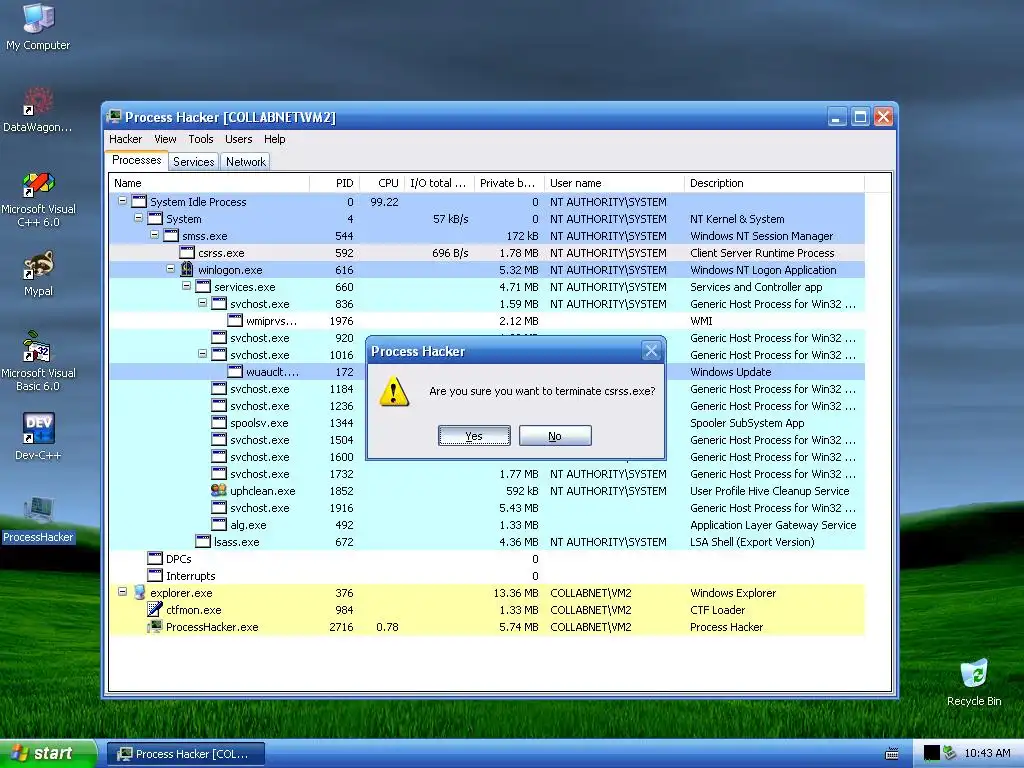1024x768 pixels.
Task: Click the lsass.exe window icon
Action: (x=203, y=541)
